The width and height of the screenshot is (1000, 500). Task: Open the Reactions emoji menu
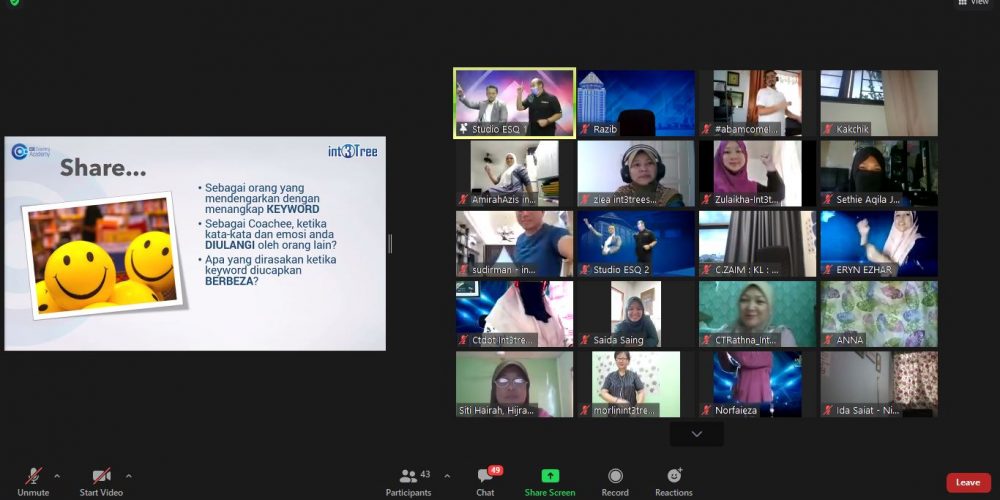click(674, 476)
